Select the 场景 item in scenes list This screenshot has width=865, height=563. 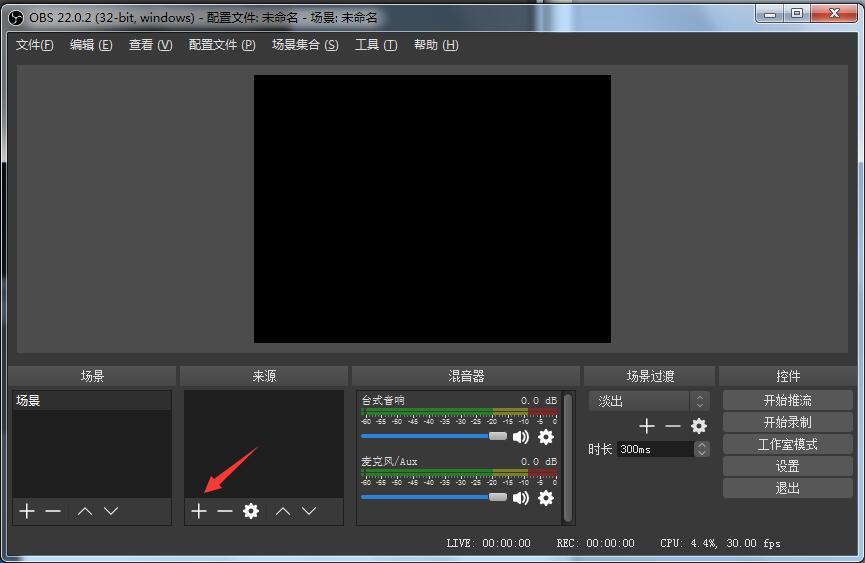(91, 401)
